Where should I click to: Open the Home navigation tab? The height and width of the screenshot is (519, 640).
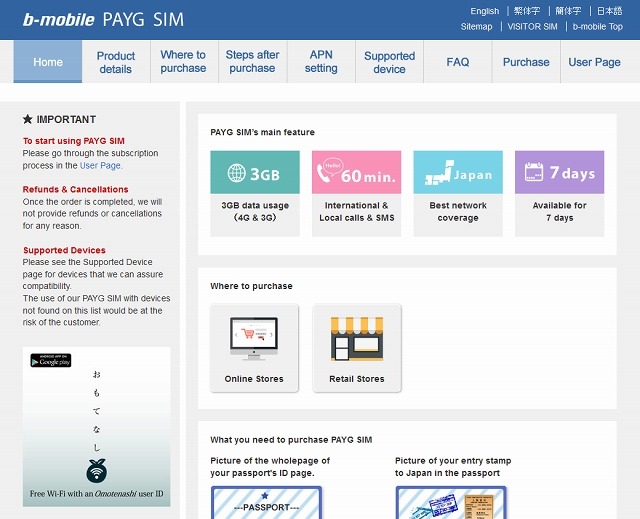48,62
